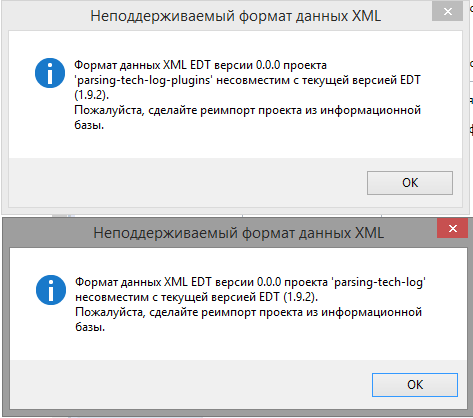Viewport: 473px width, 418px height.
Task: Click the 'parsing-tech-log' name in lower message
Action: [x=378, y=282]
